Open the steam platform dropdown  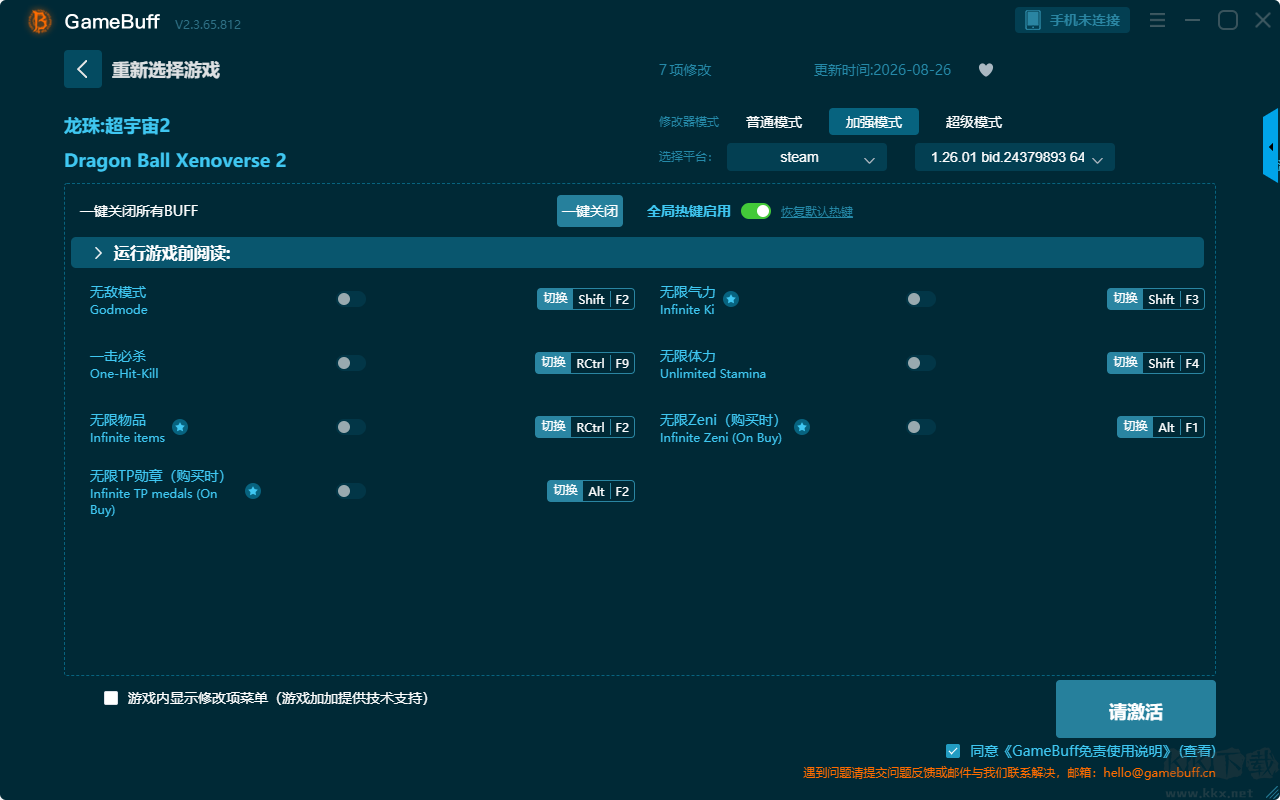pos(807,157)
